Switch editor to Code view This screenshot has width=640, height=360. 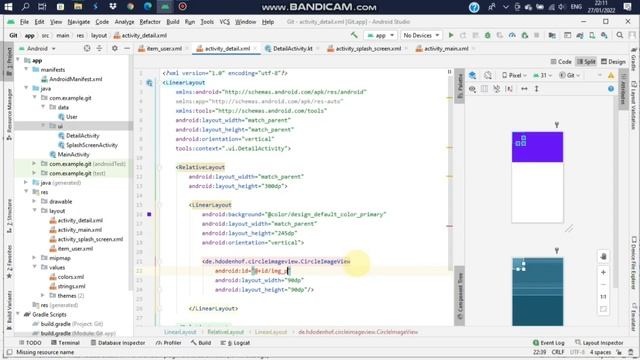coord(561,62)
